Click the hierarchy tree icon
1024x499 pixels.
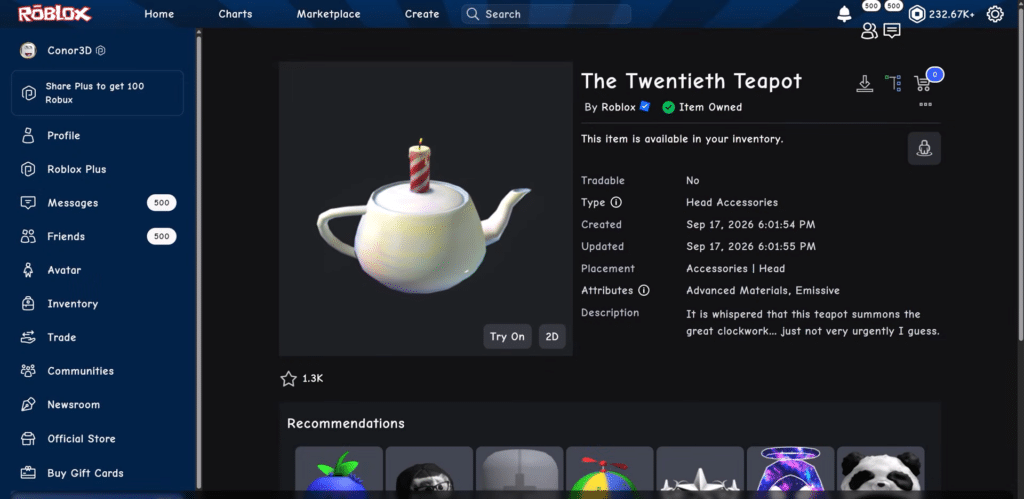(893, 83)
